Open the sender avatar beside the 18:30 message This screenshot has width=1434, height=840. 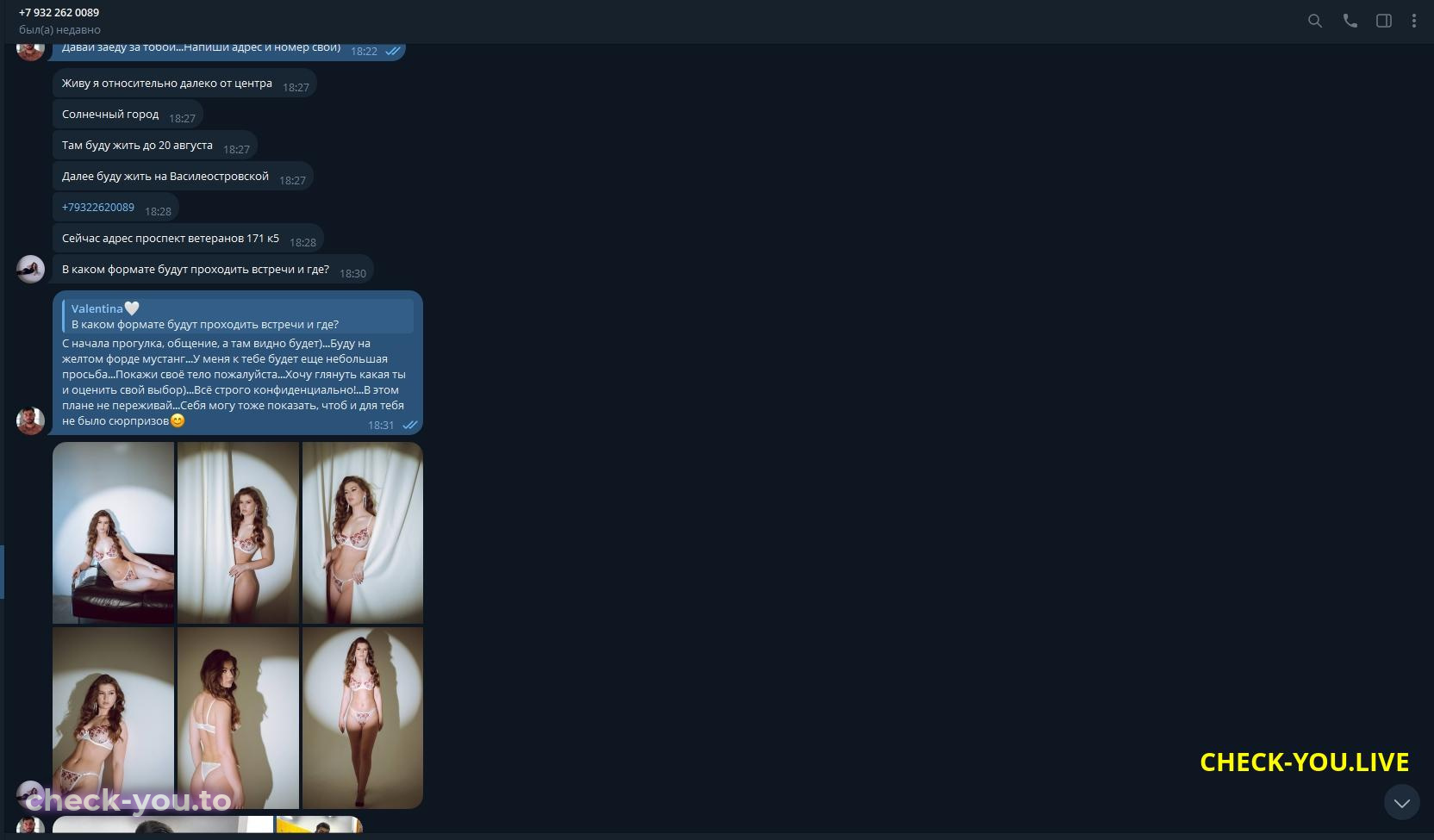click(31, 269)
